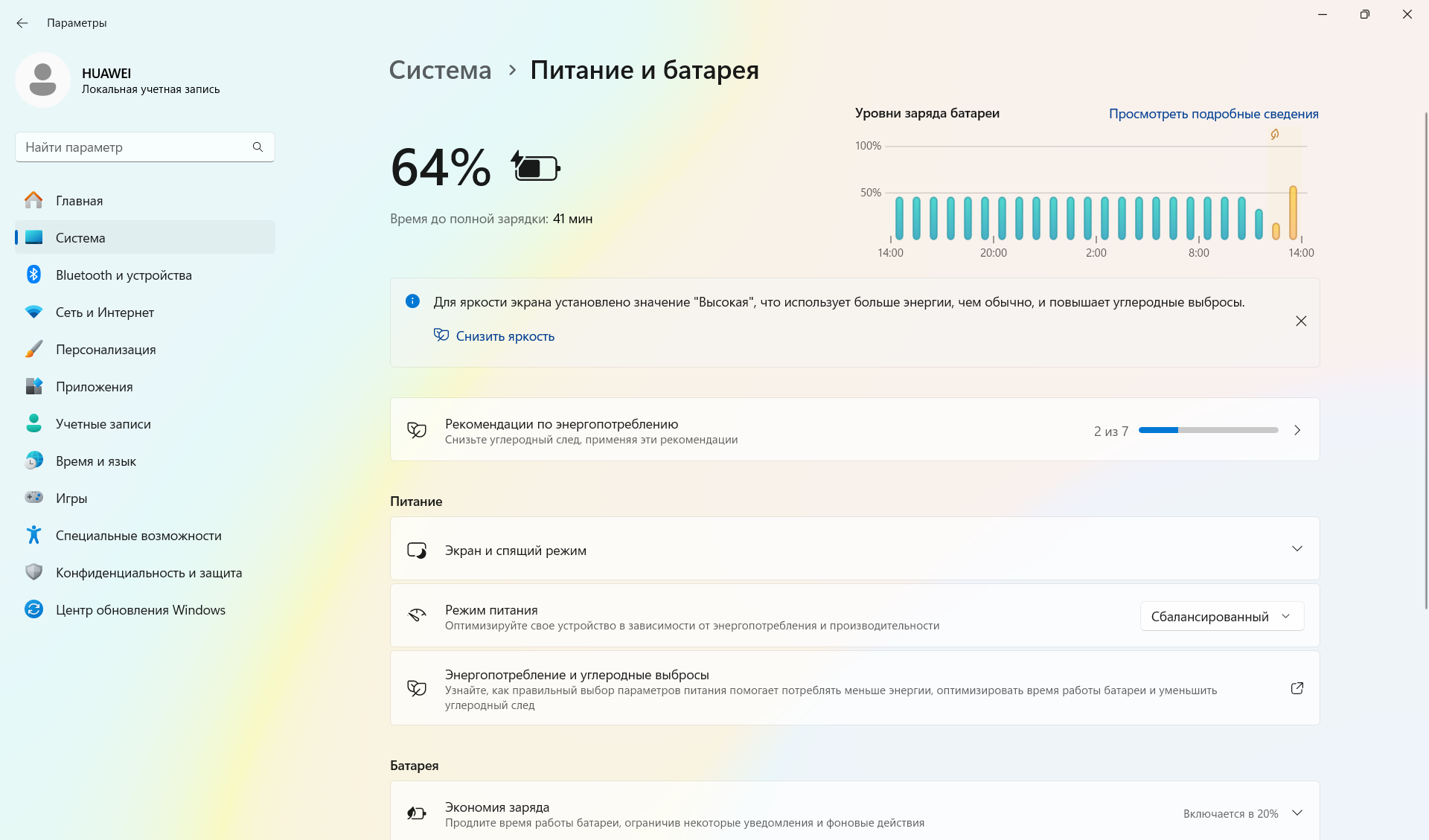Open external link icon for energy emissions
The image size is (1429, 840).
tap(1297, 688)
